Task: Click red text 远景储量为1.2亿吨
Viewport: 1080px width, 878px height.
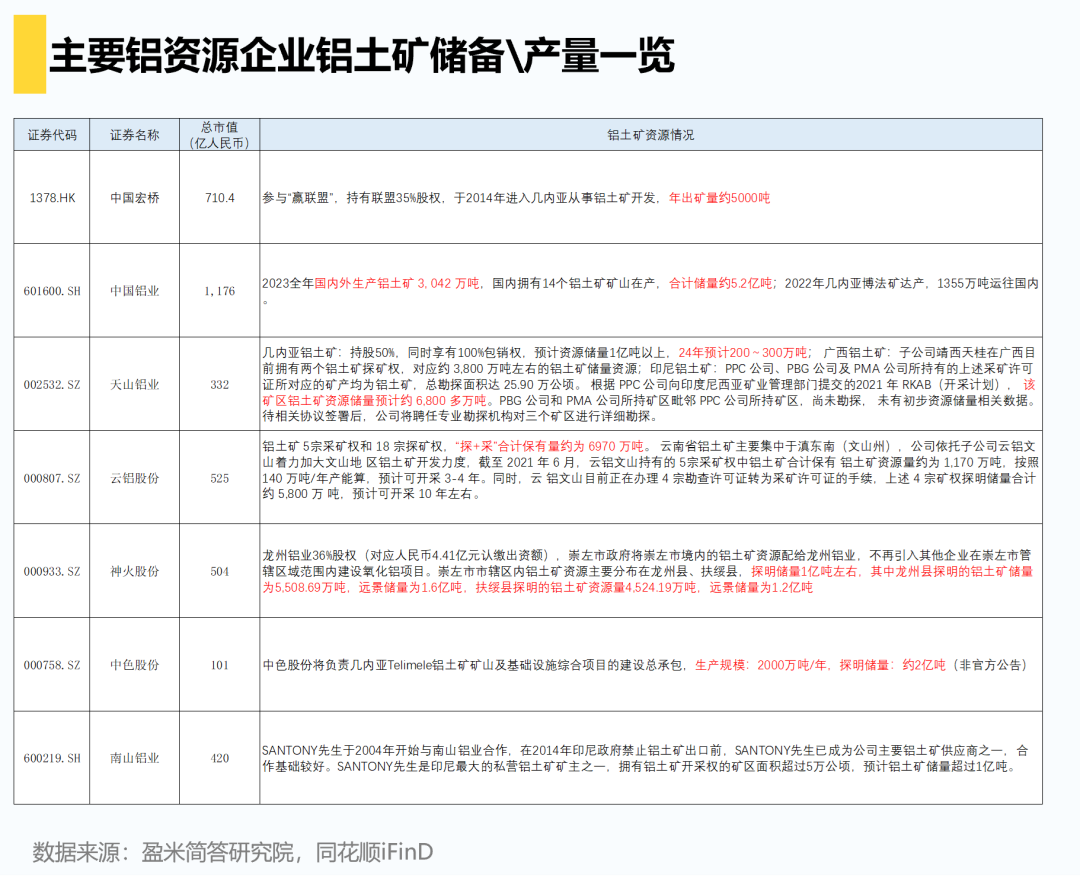Action: click(761, 587)
